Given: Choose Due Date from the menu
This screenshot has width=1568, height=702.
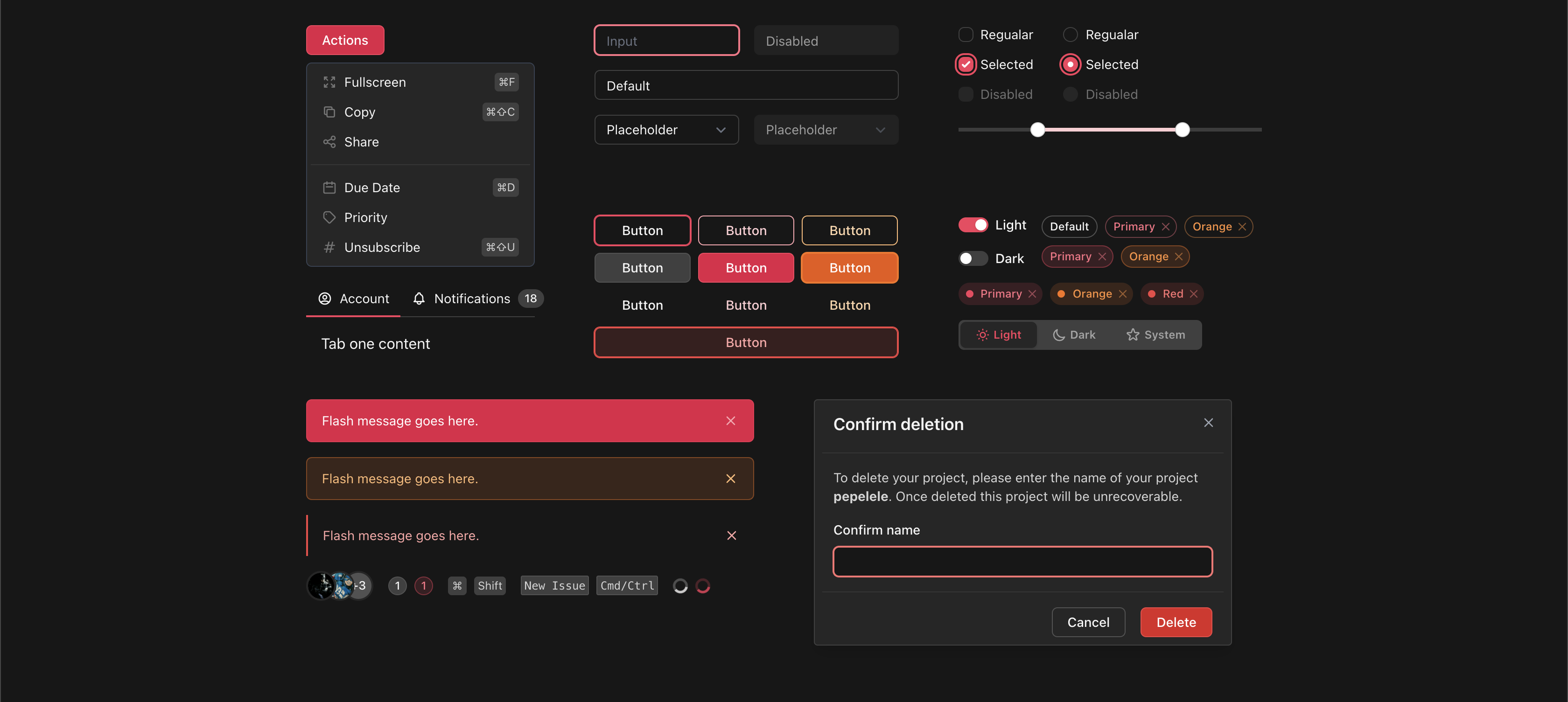Looking at the screenshot, I should pyautogui.click(x=372, y=188).
